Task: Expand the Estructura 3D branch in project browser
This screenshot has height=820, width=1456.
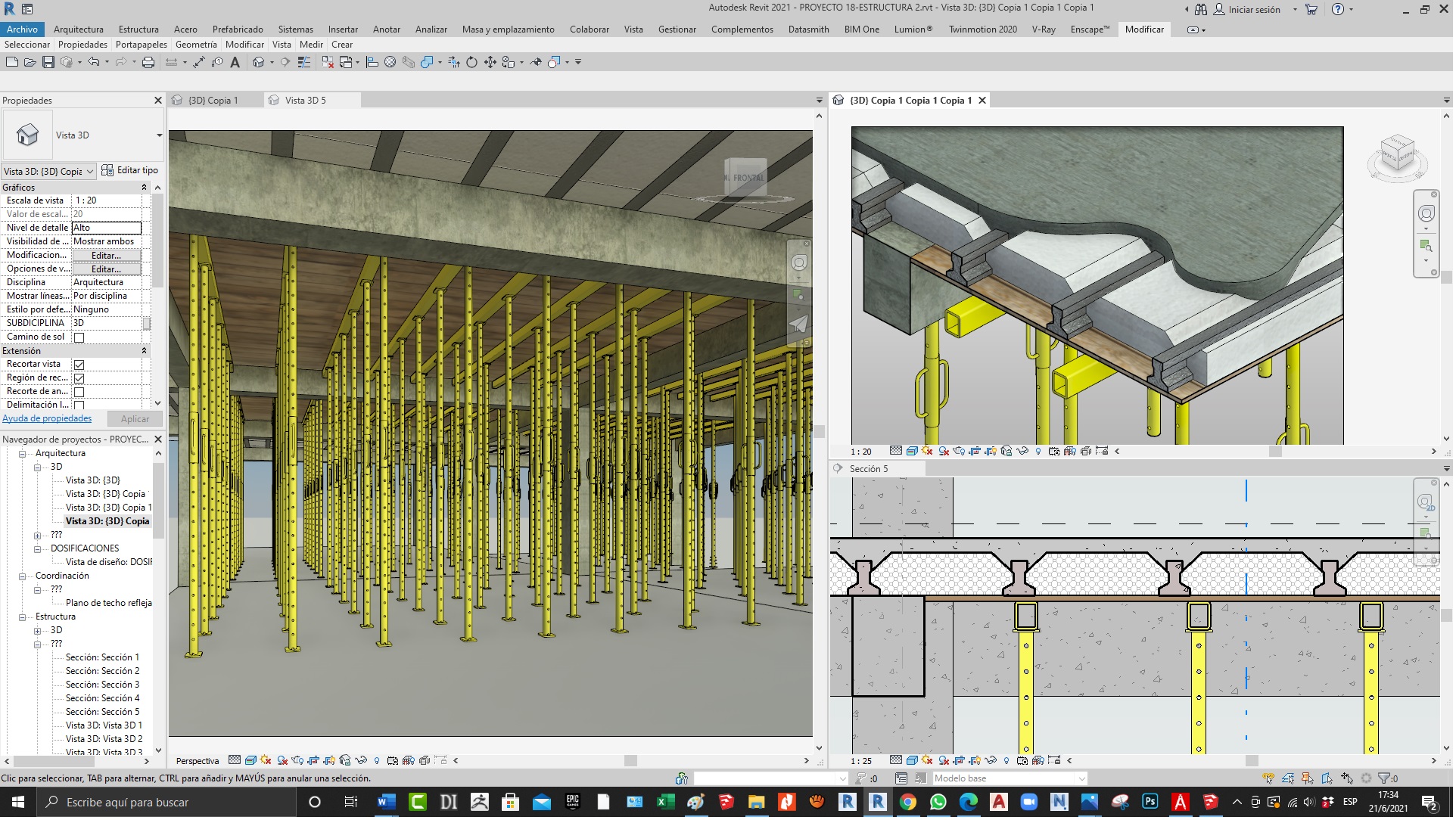Action: (36, 629)
